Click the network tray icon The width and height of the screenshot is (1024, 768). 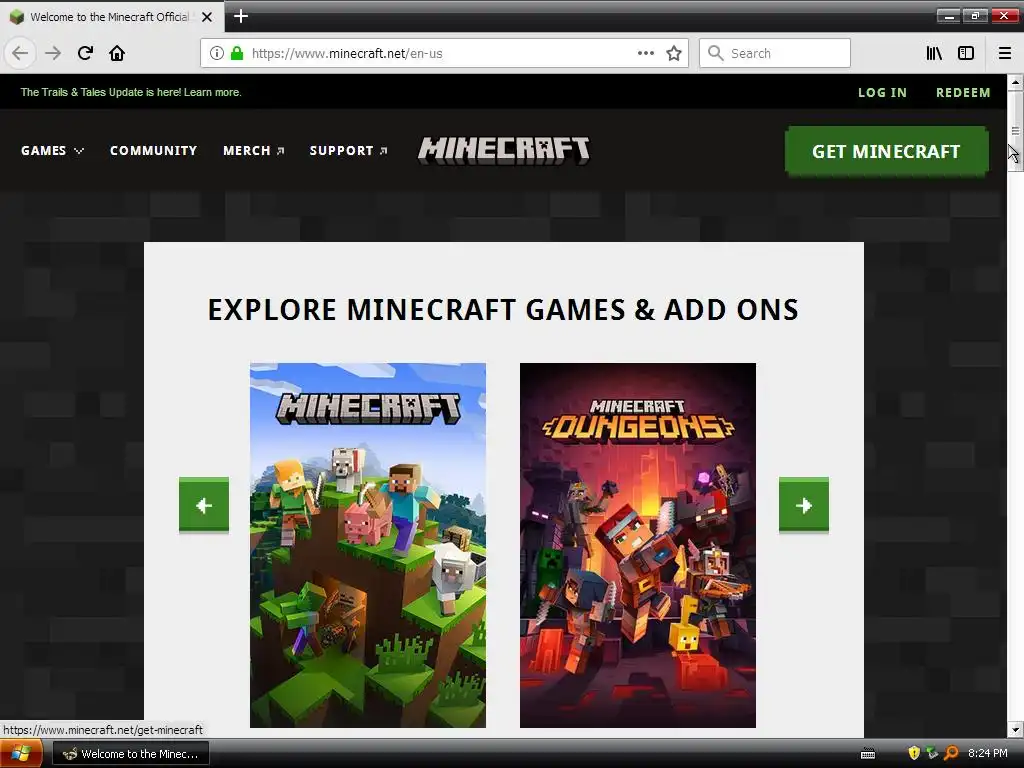tap(932, 753)
